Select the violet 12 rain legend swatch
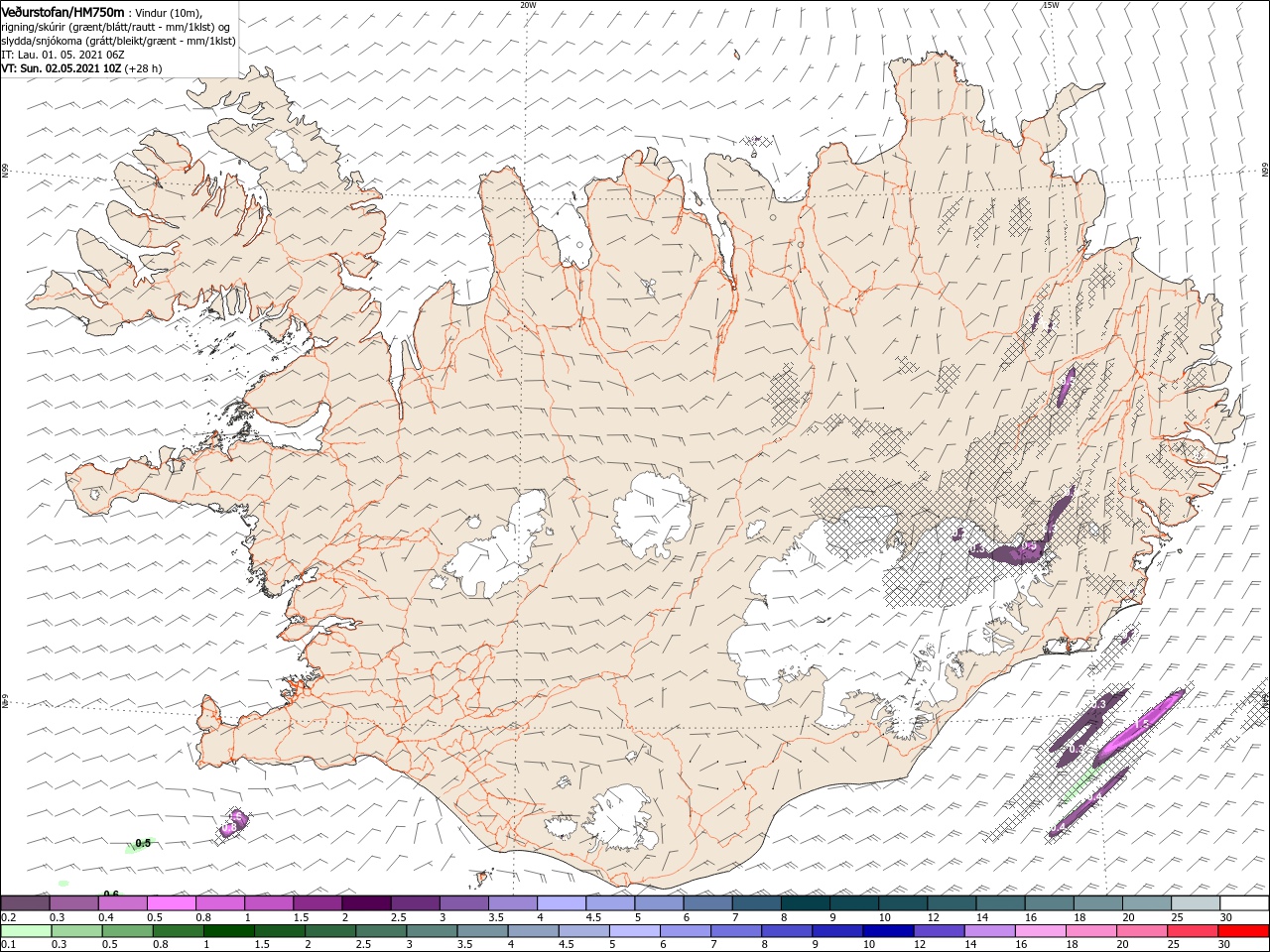The height and width of the screenshot is (952, 1270). 939,931
